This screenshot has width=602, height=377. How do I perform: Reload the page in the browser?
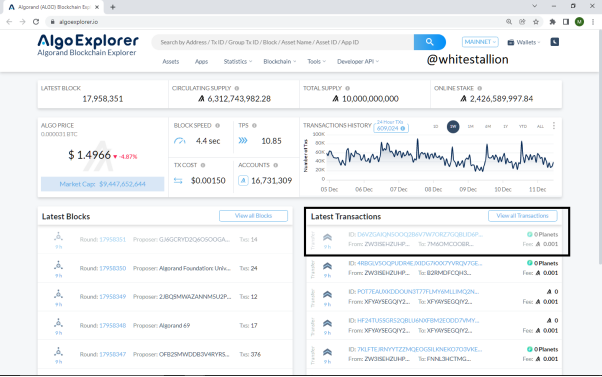36,22
